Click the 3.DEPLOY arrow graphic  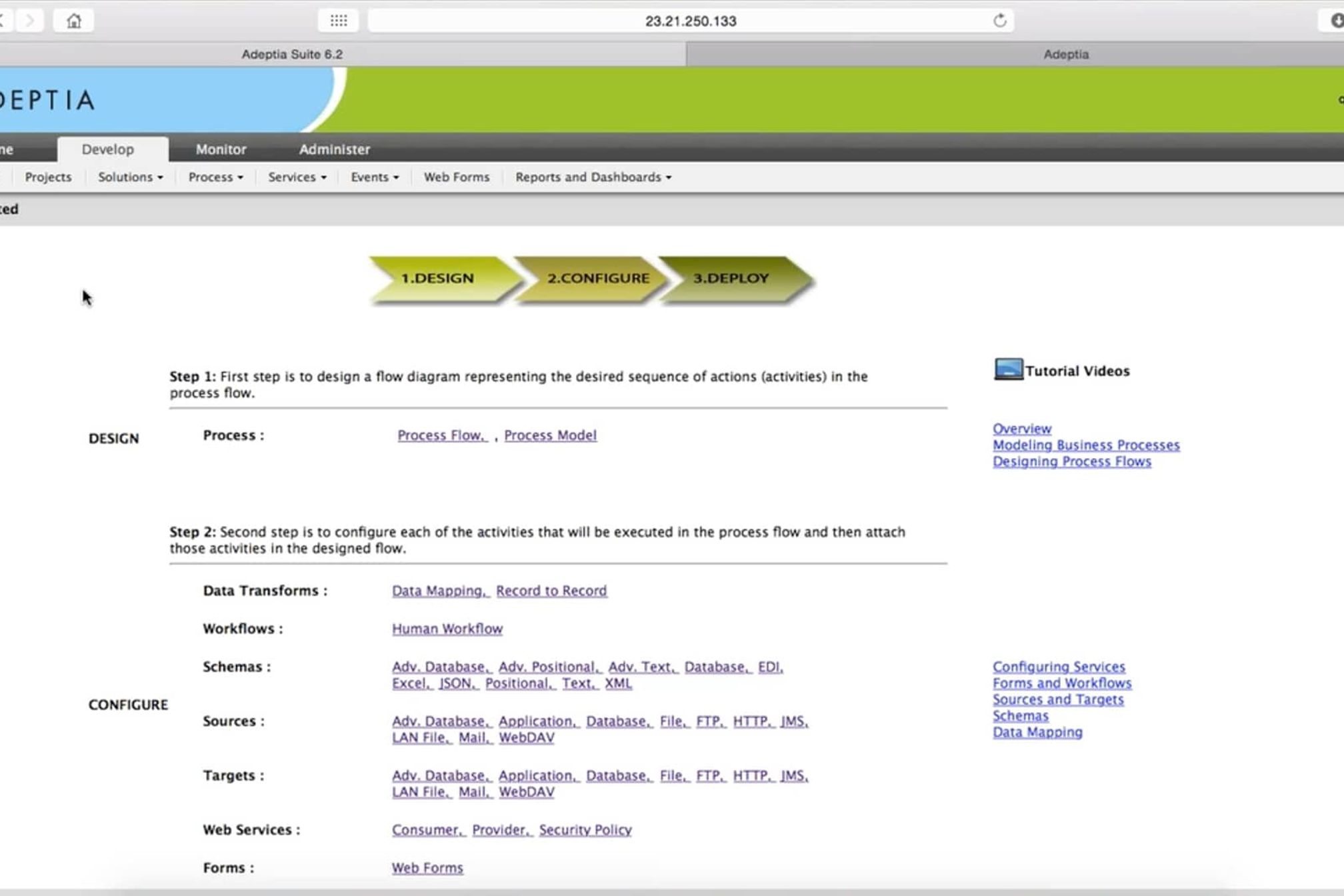731,279
